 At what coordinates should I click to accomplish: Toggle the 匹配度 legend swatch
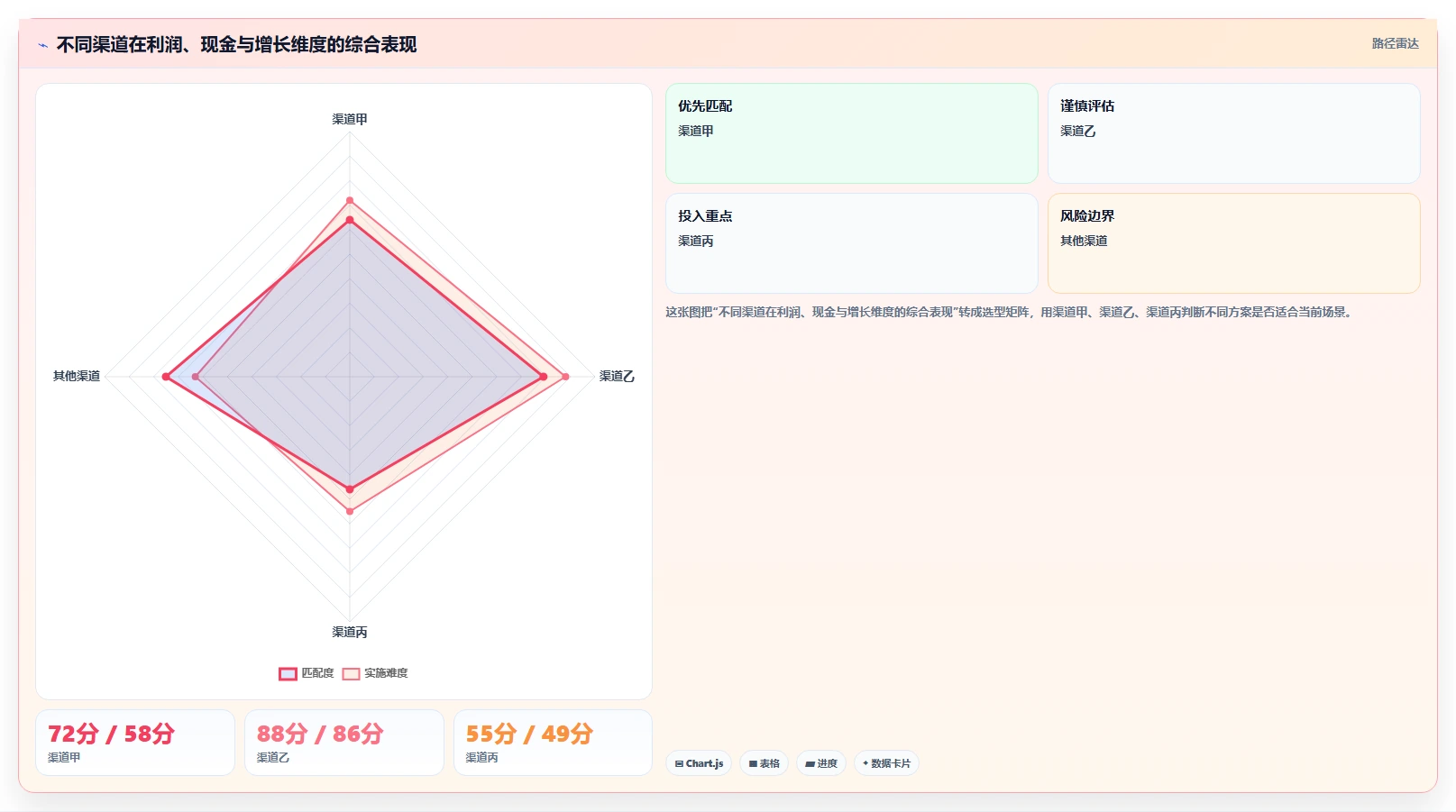tap(288, 673)
